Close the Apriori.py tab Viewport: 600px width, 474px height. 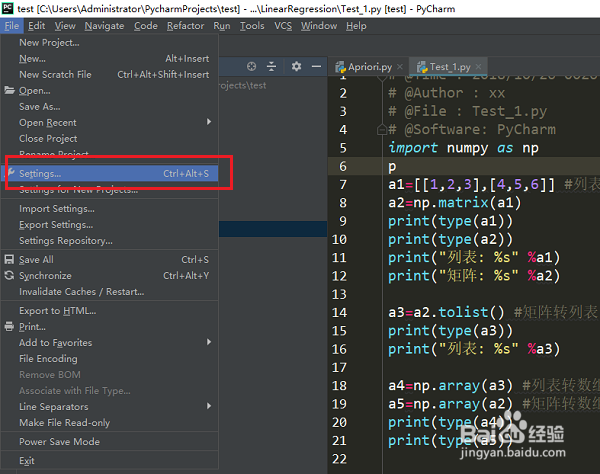(x=400, y=67)
